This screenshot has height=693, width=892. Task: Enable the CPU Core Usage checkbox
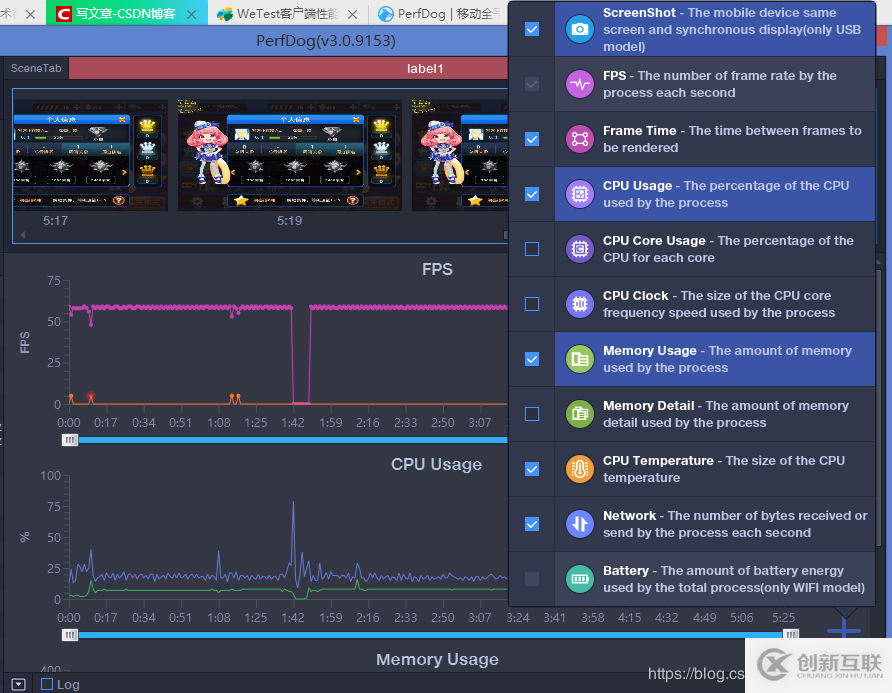pyautogui.click(x=532, y=249)
